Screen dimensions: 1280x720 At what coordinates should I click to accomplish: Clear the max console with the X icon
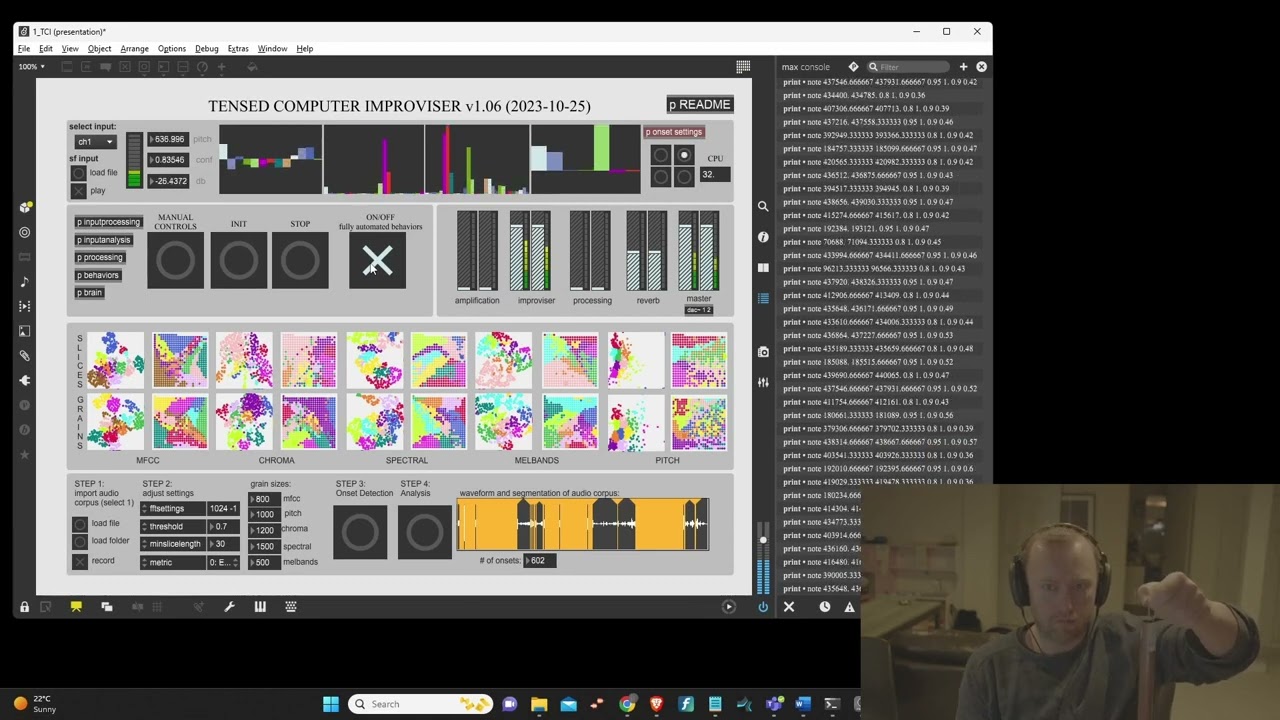(x=789, y=606)
